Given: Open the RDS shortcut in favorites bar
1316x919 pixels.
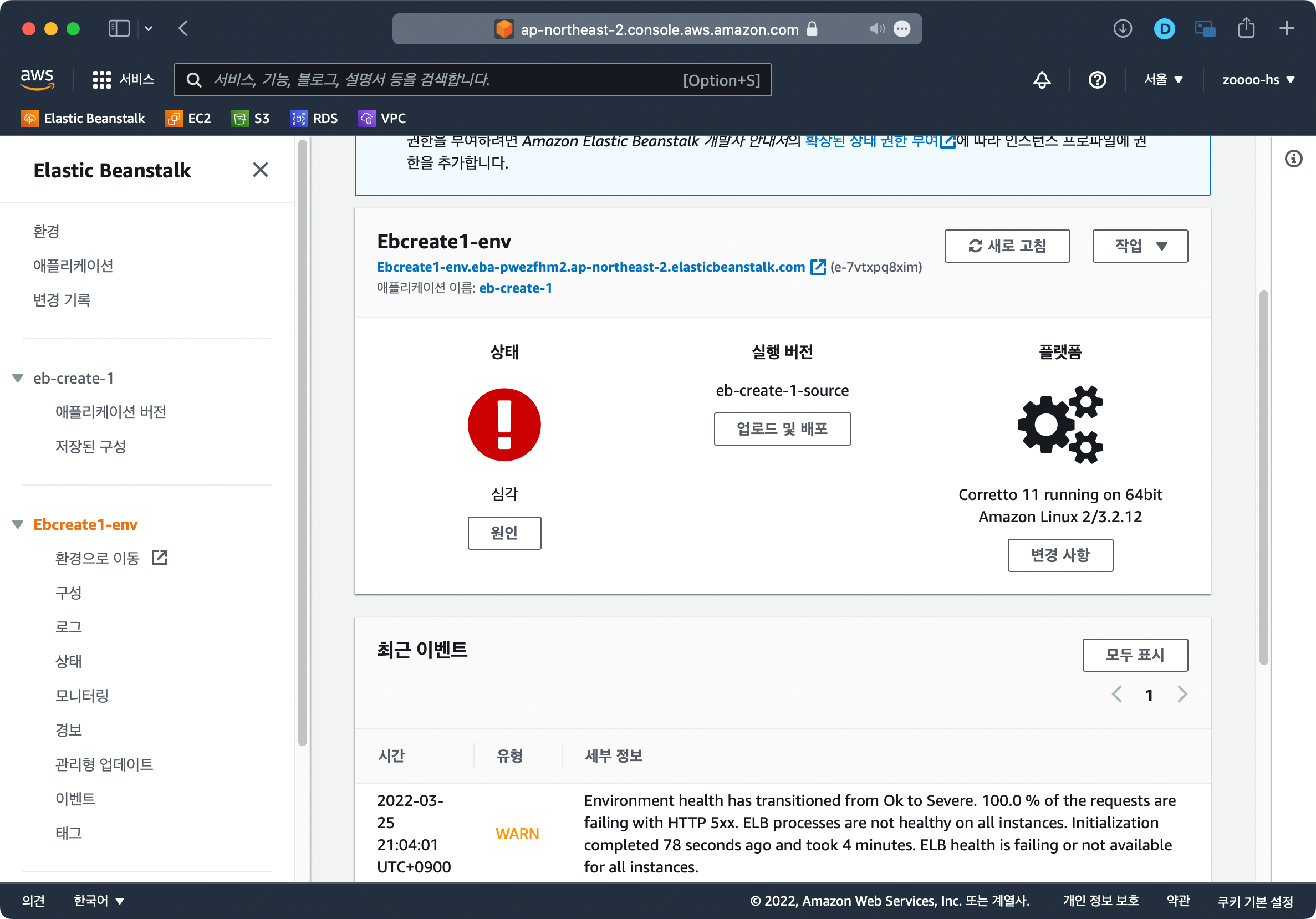Looking at the screenshot, I should tap(314, 118).
